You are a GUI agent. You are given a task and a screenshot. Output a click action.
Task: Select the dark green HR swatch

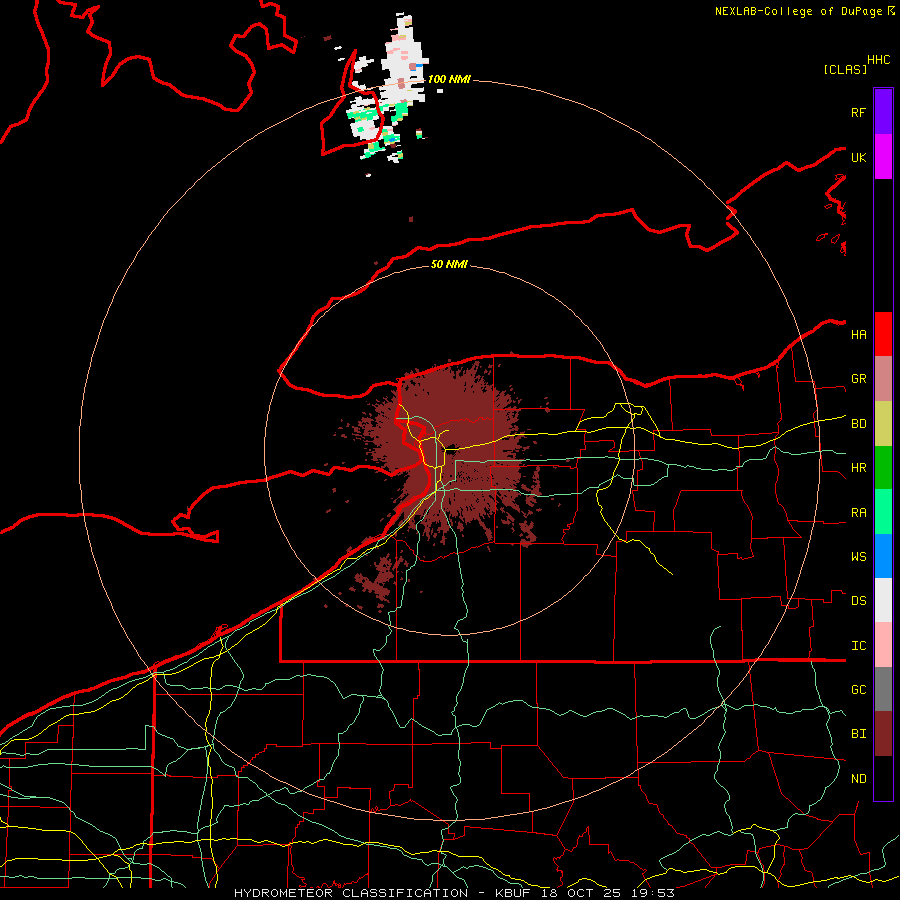click(883, 468)
